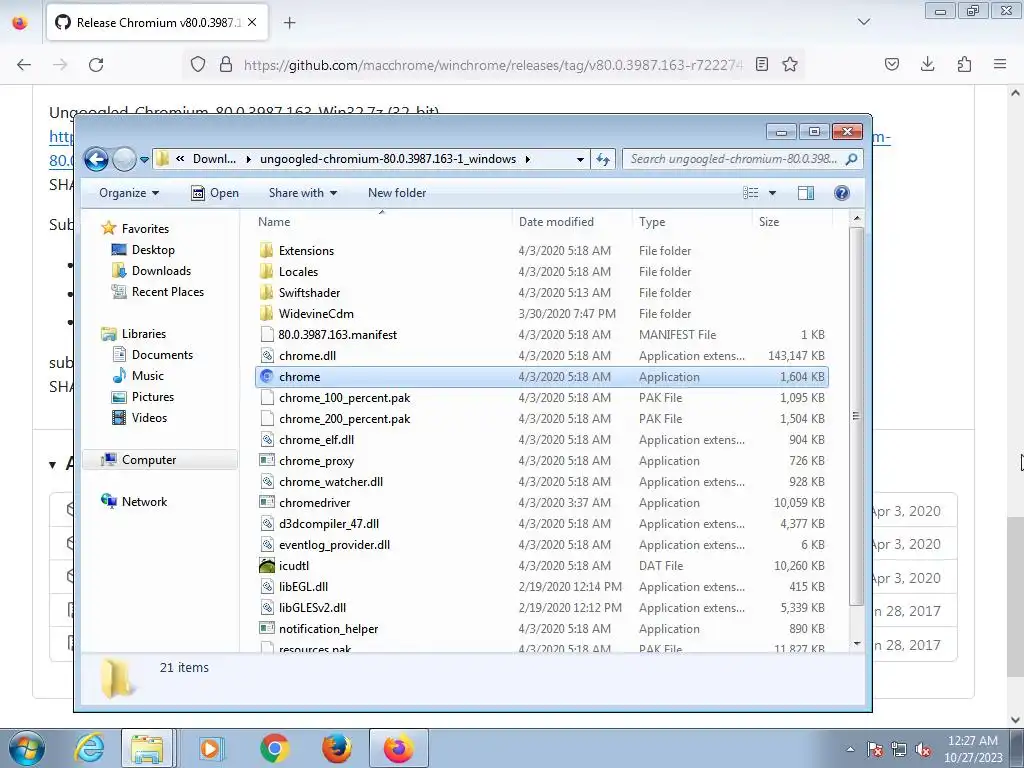This screenshot has height=768, width=1024.
Task: Select the chrome_elf.dll file icon
Action: coord(266,440)
